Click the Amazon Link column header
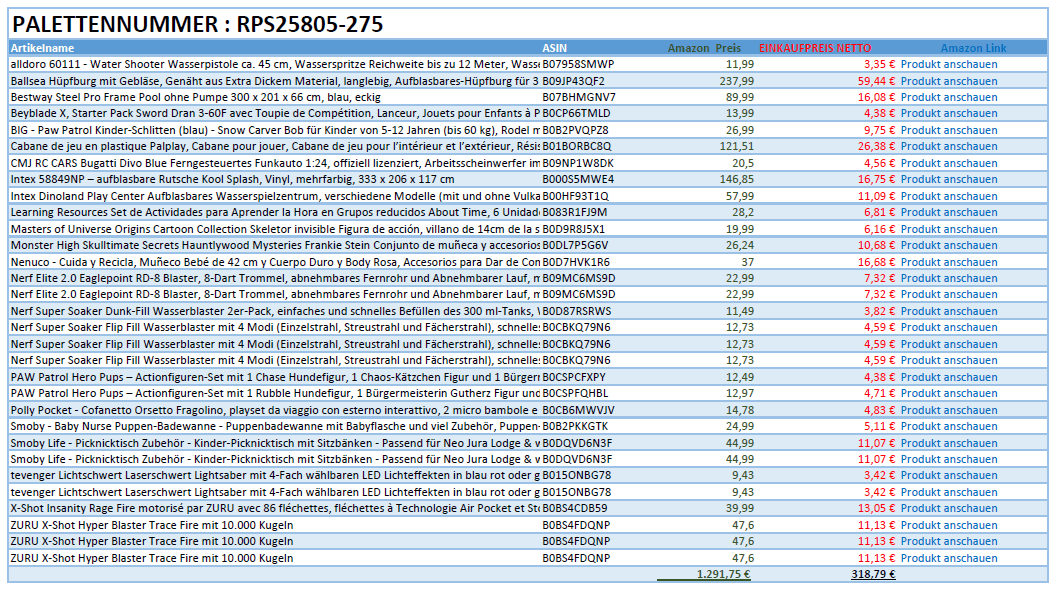The height and width of the screenshot is (594, 1060). [973, 48]
